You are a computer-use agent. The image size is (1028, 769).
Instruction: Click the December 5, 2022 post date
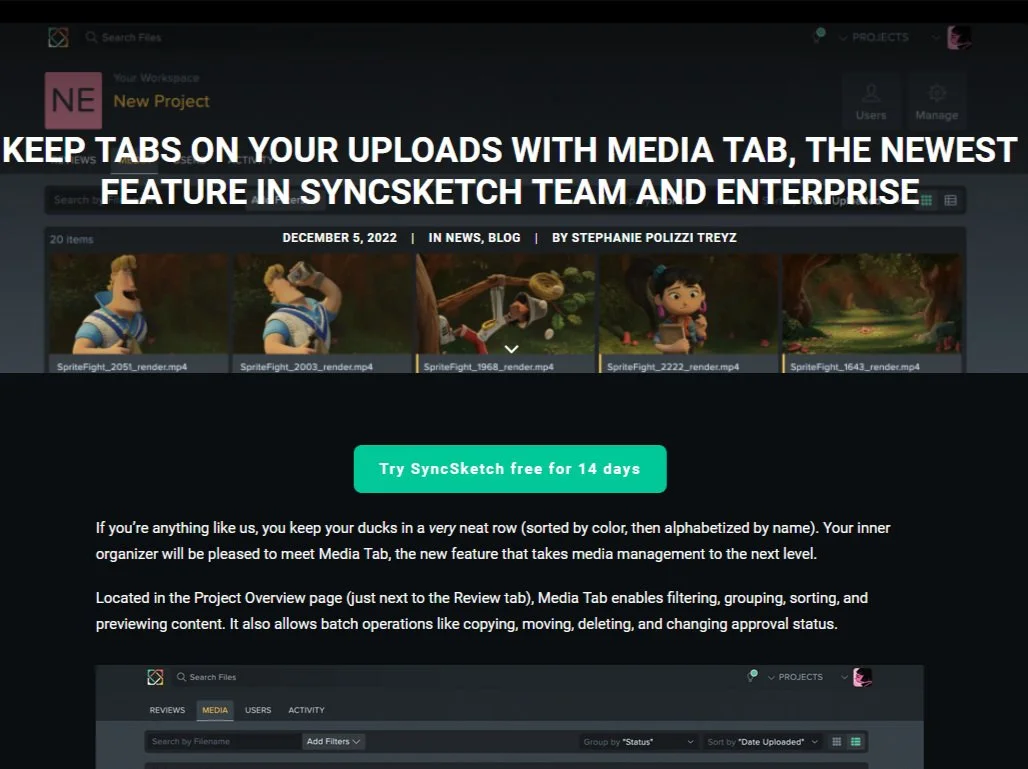340,237
